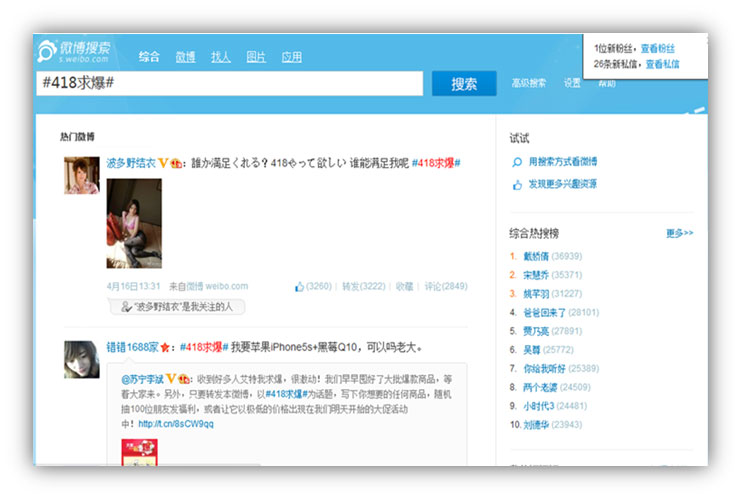The image size is (741, 499).
Task: Like the first post via thumbs-up icon
Action: coord(299,287)
